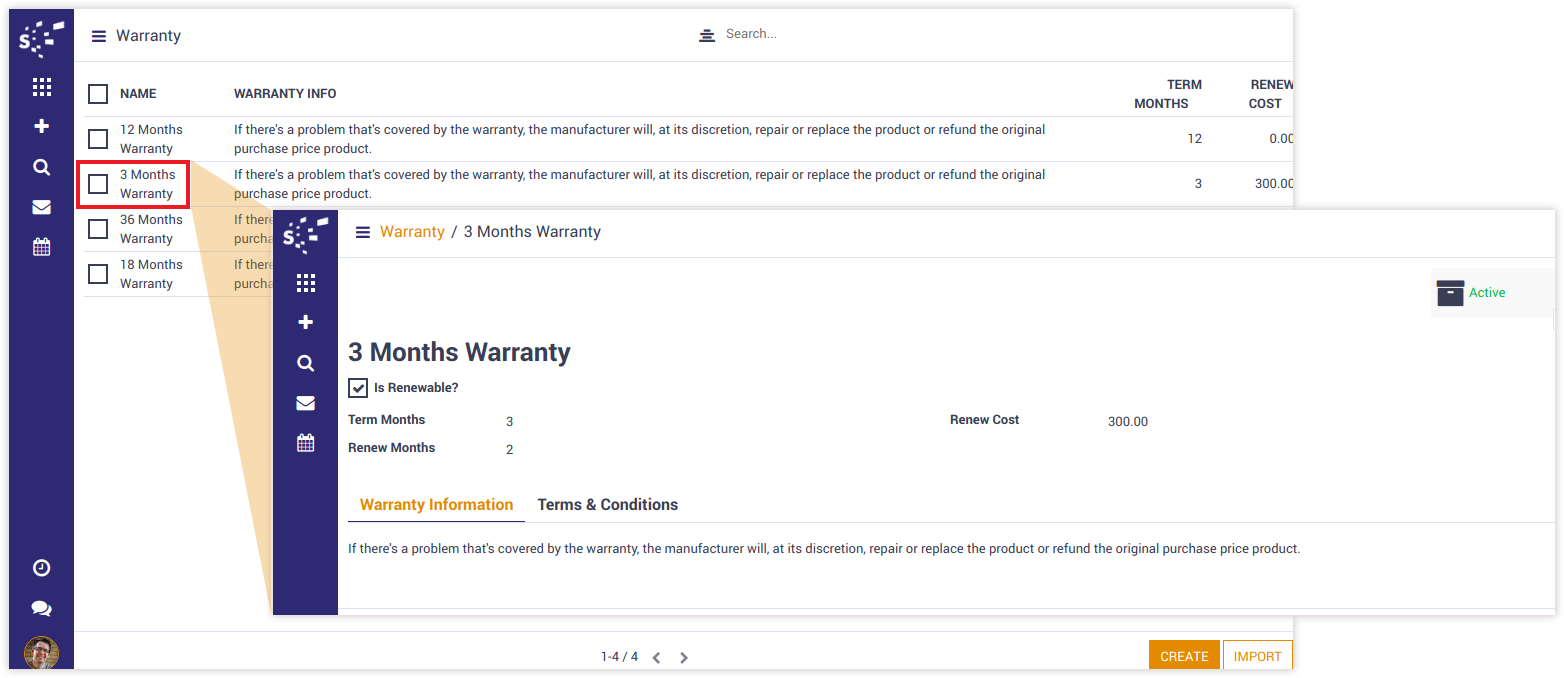Tick the 36 Months Warranty checkbox
Viewport: 1564px width, 678px height.
98,229
